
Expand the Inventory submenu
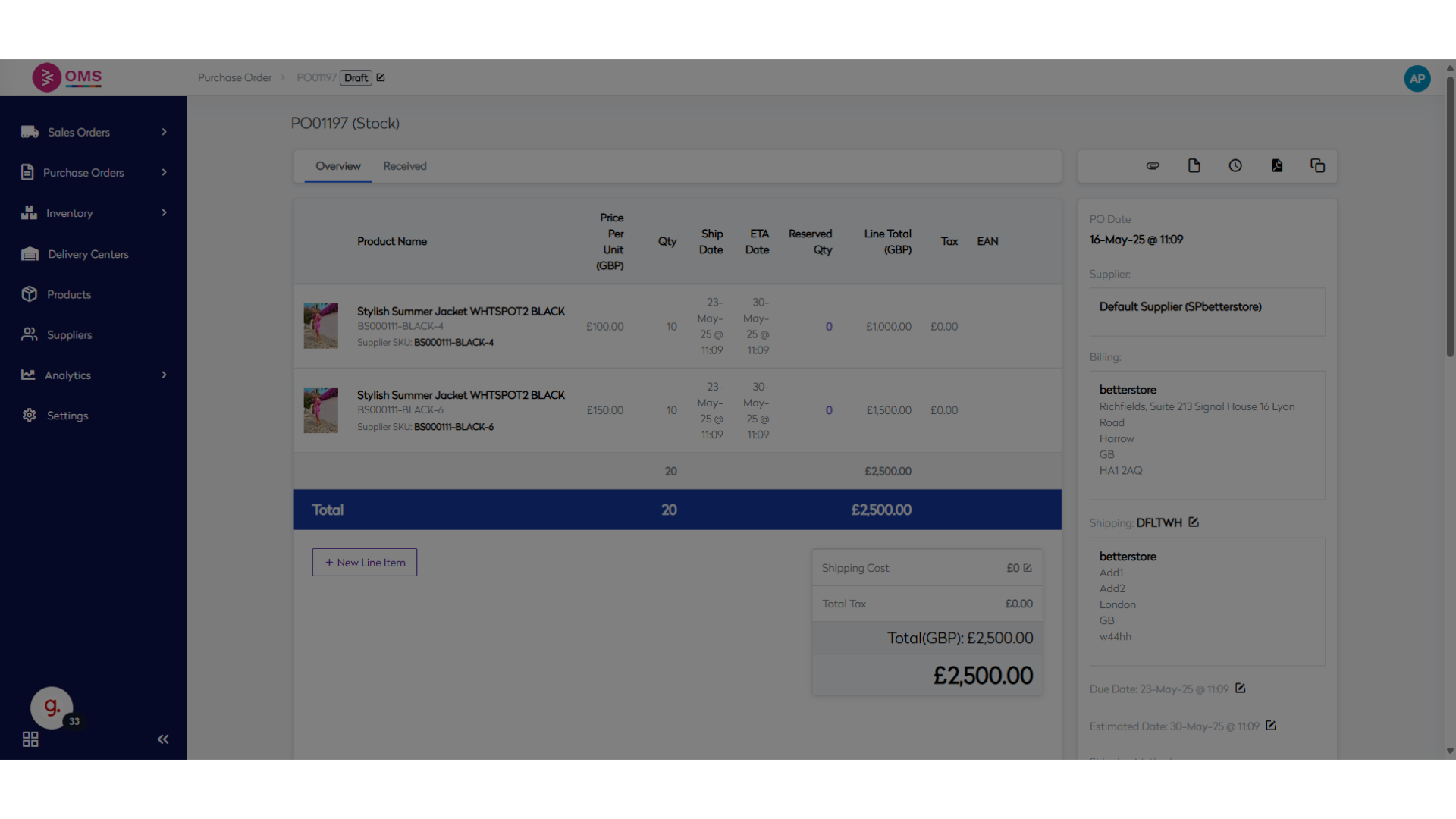[x=164, y=213]
